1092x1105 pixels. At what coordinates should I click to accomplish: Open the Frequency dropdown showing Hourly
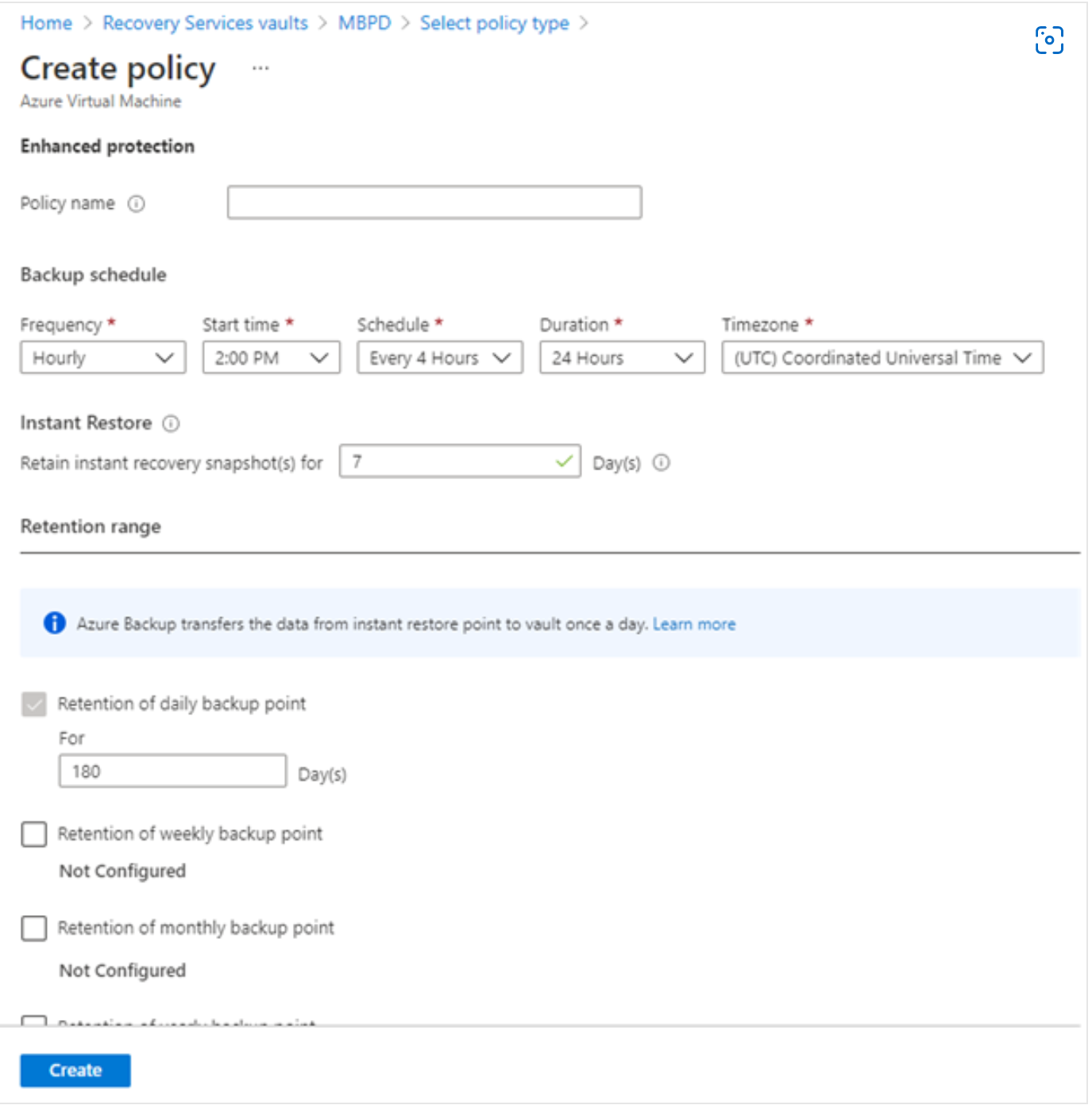point(103,357)
